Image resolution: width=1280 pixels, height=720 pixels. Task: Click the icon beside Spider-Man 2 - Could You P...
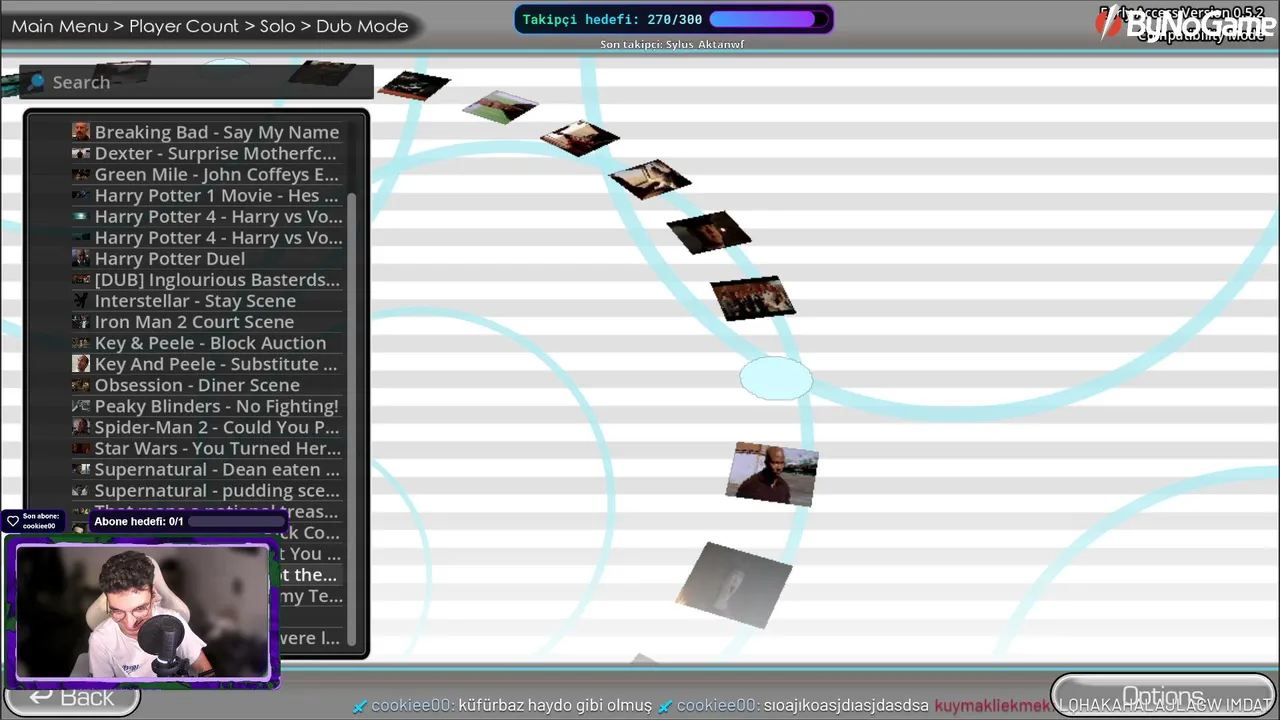click(x=81, y=427)
